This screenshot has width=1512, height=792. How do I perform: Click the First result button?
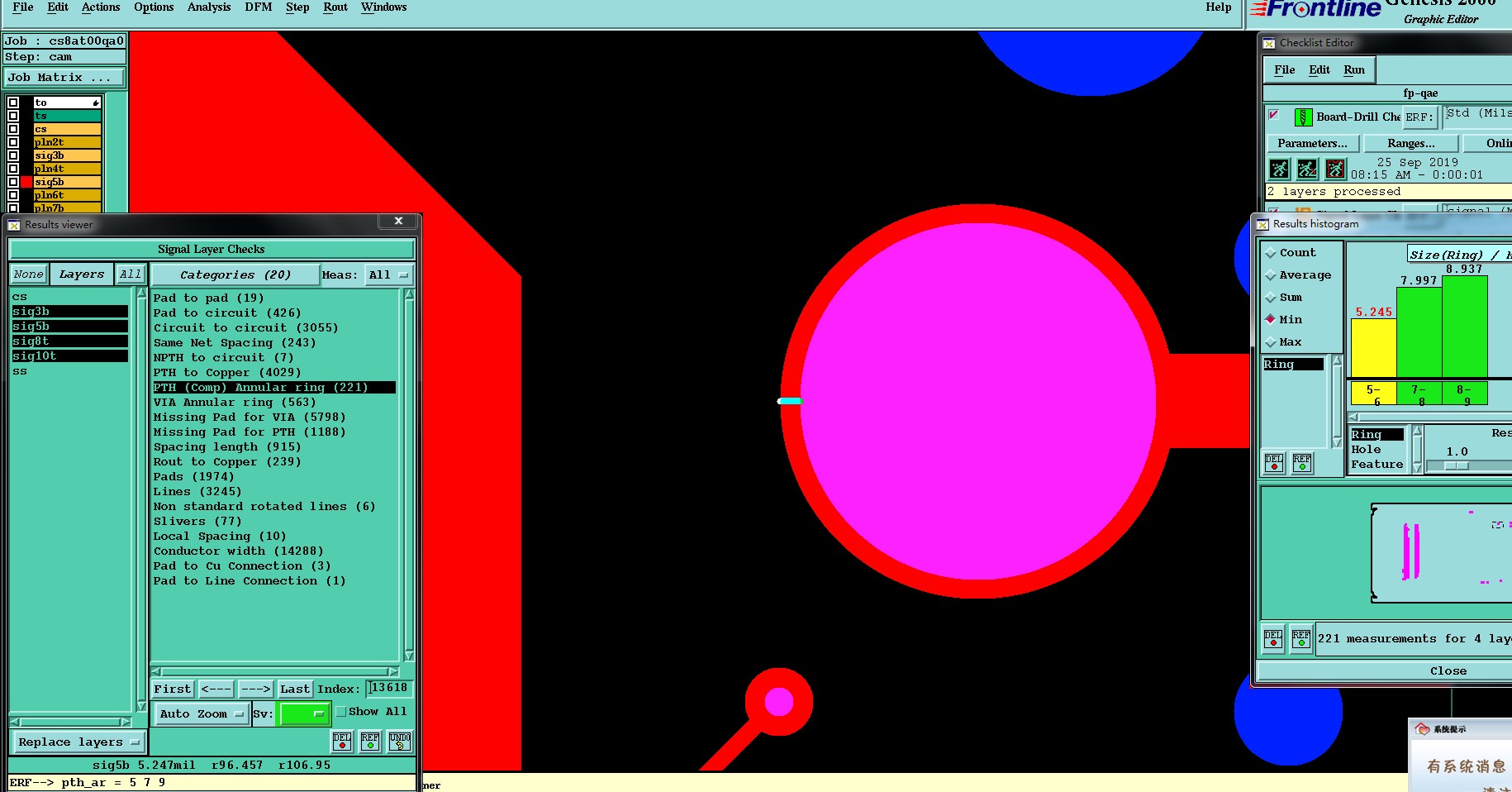click(x=173, y=689)
